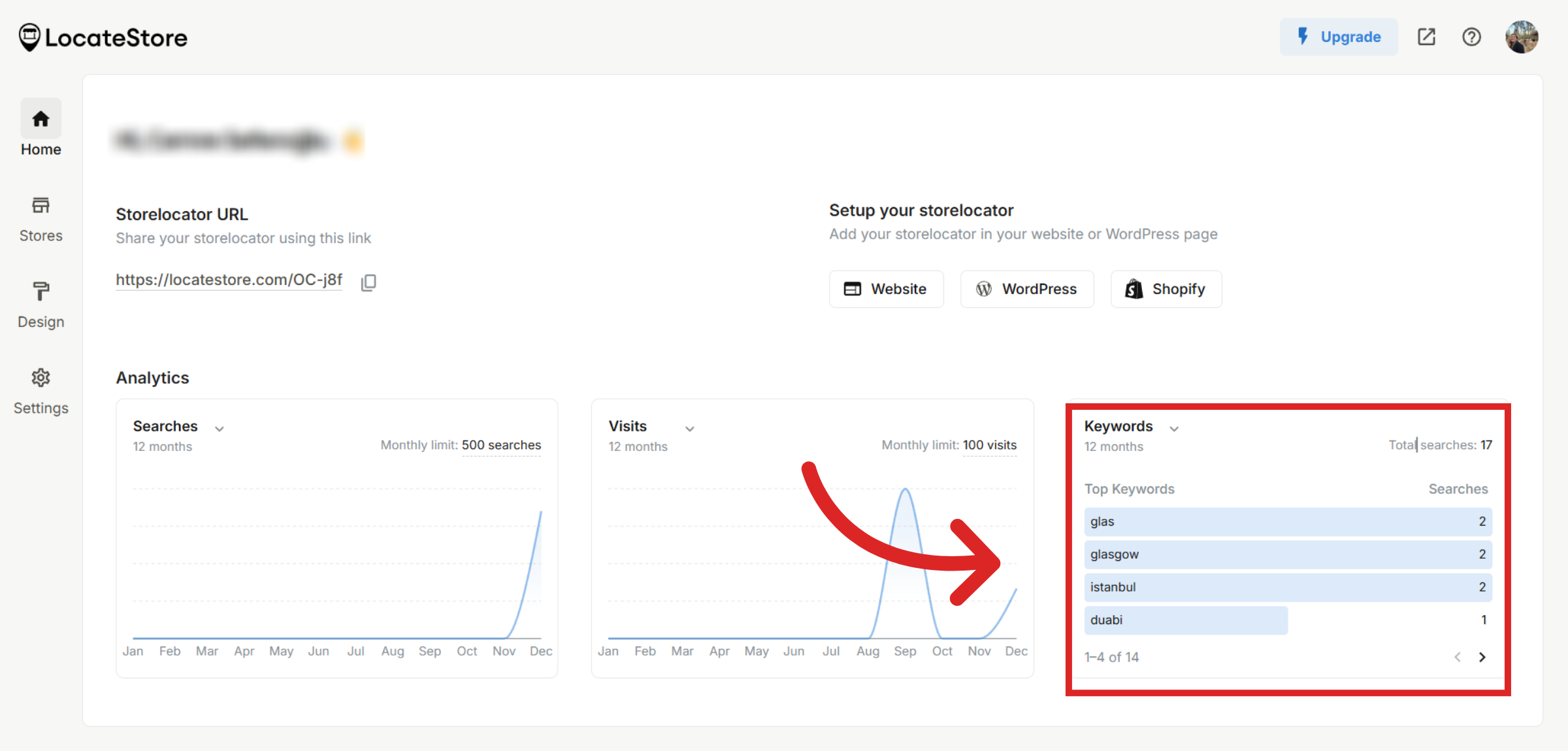Screen dimensions: 1568x751
Task: Select the Website setup option
Action: pyautogui.click(x=886, y=288)
